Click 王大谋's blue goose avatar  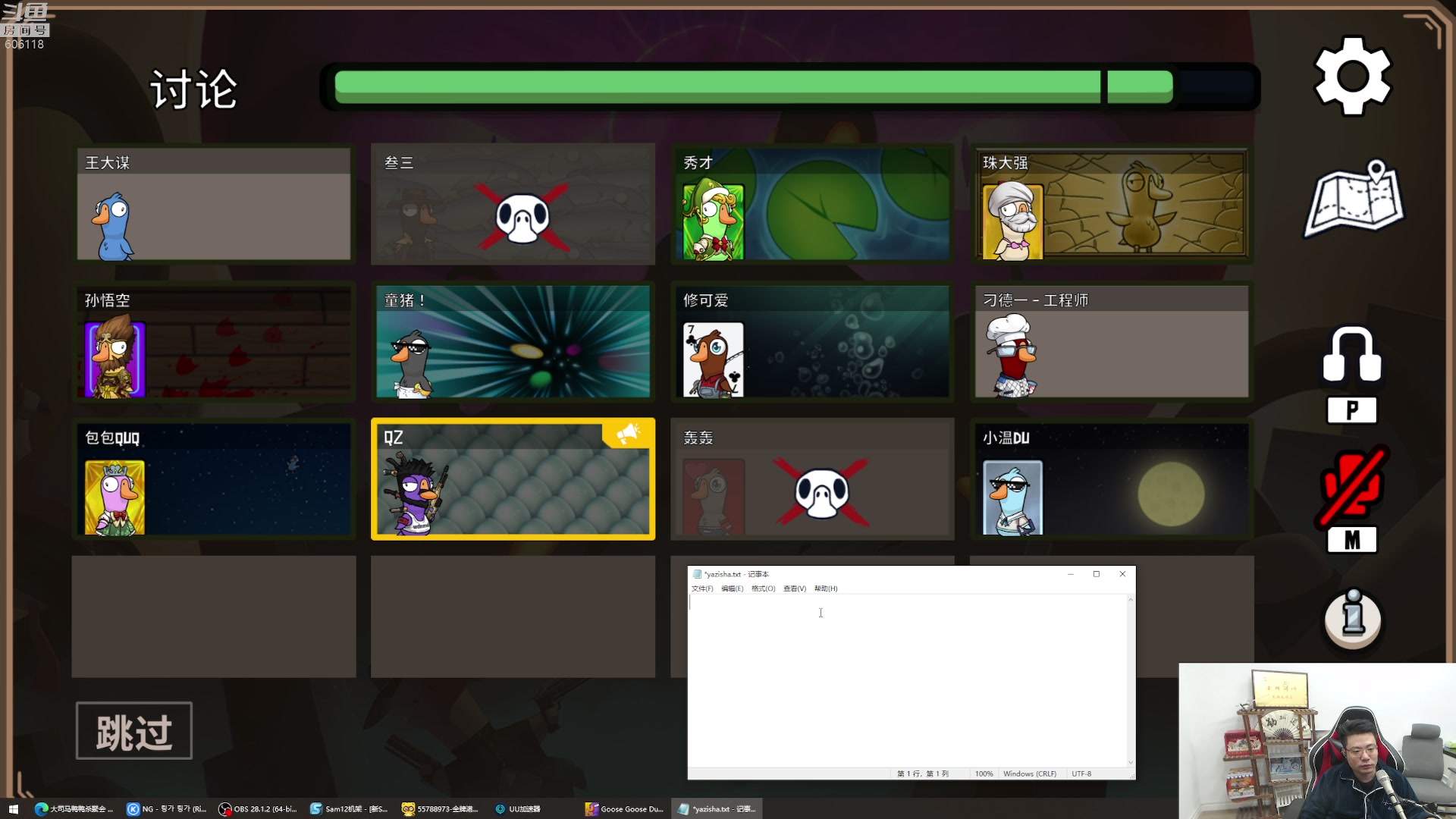[114, 226]
